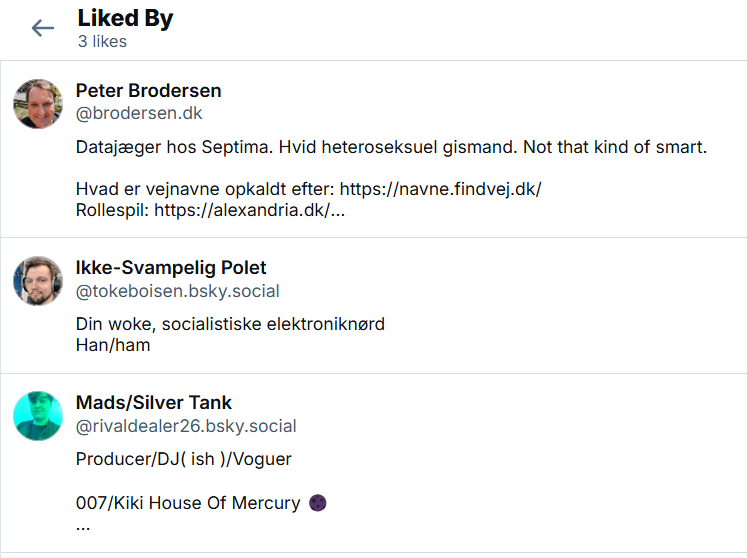Follow the alexandria.dk link in the bio
Screen dimensions: 747x558
(249, 210)
